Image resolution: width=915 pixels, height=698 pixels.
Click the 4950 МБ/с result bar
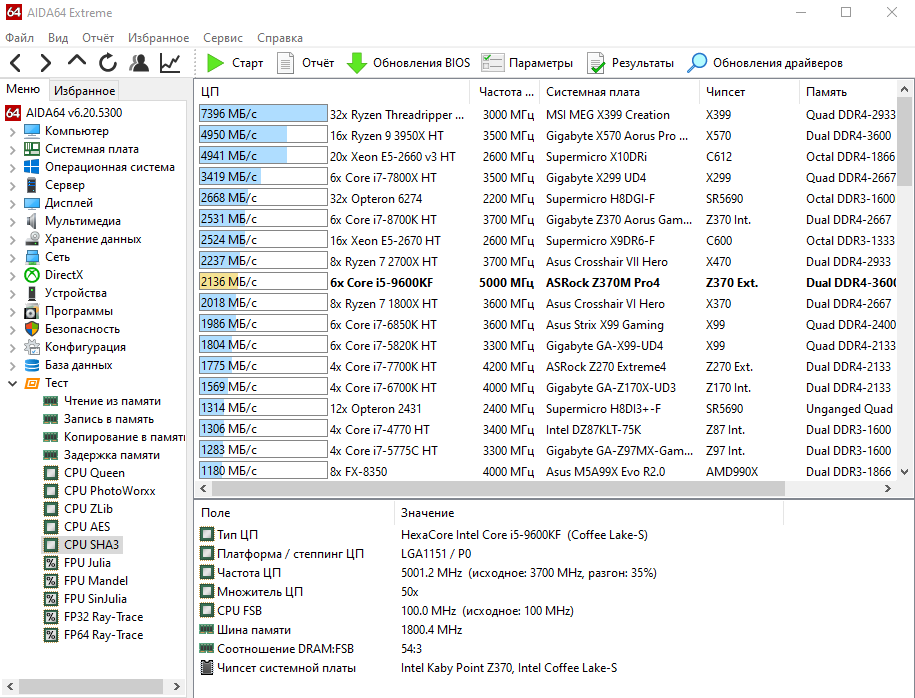263,135
